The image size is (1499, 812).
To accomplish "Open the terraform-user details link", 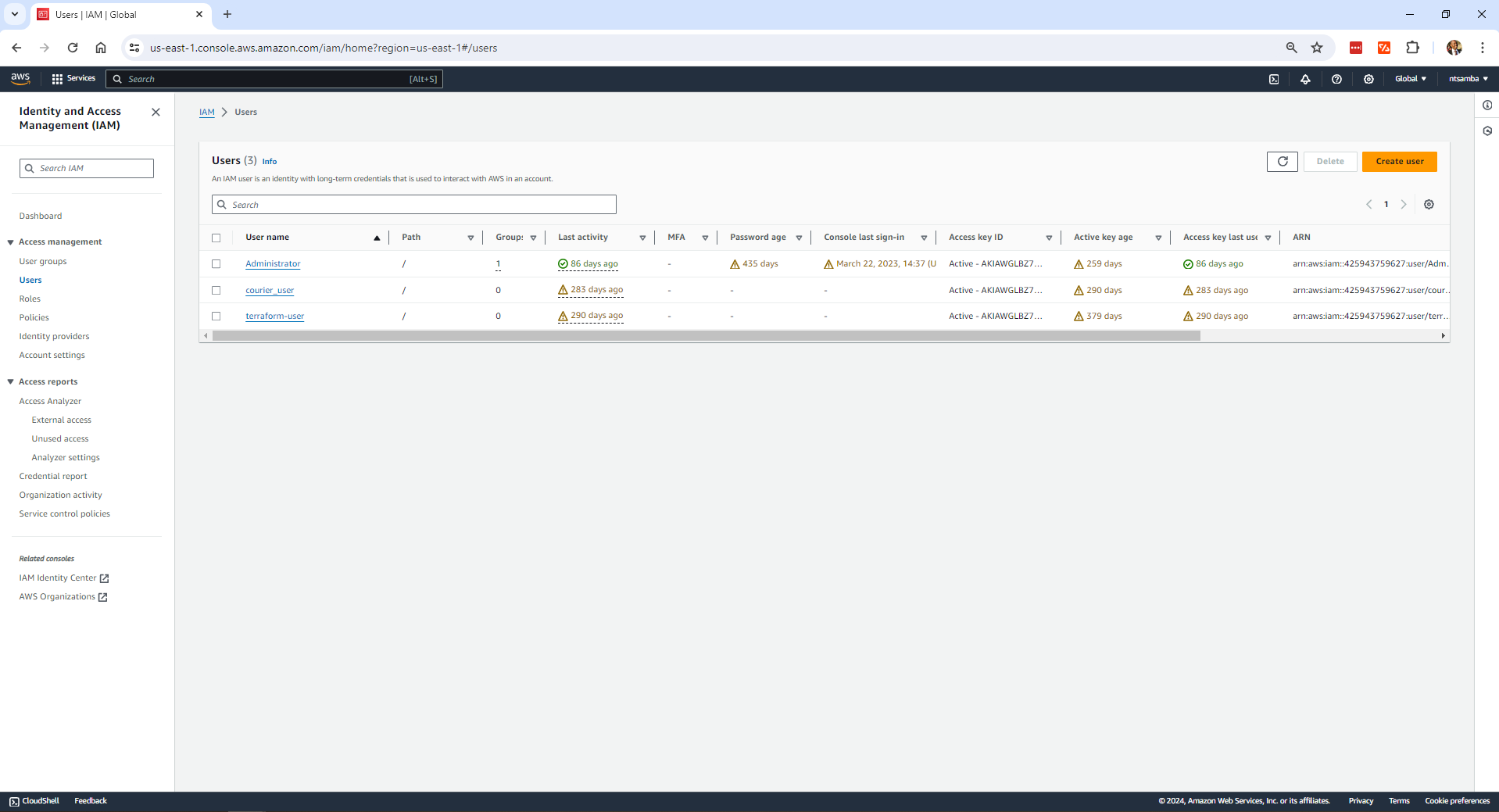I will [x=274, y=316].
